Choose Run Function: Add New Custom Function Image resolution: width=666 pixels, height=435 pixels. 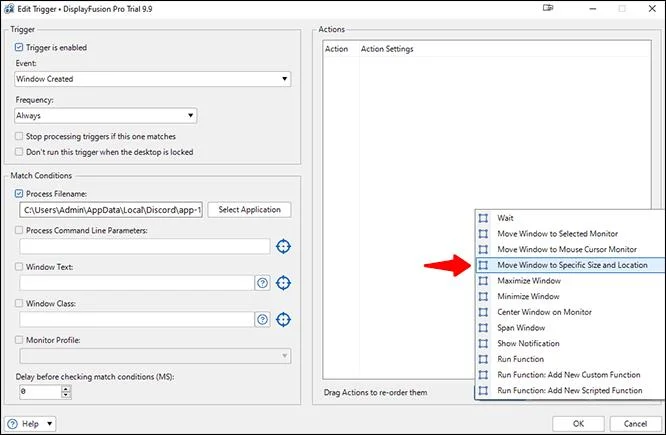point(570,375)
